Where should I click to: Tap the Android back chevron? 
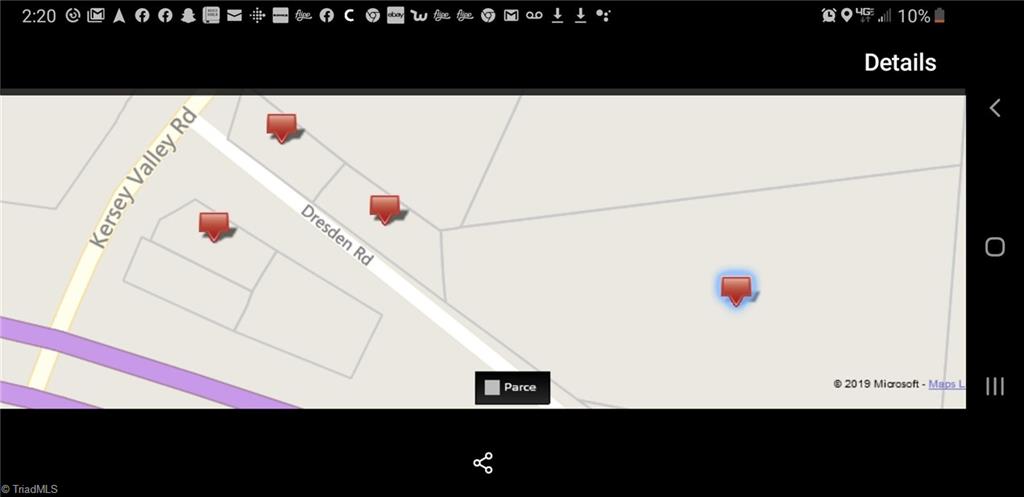pyautogui.click(x=995, y=108)
